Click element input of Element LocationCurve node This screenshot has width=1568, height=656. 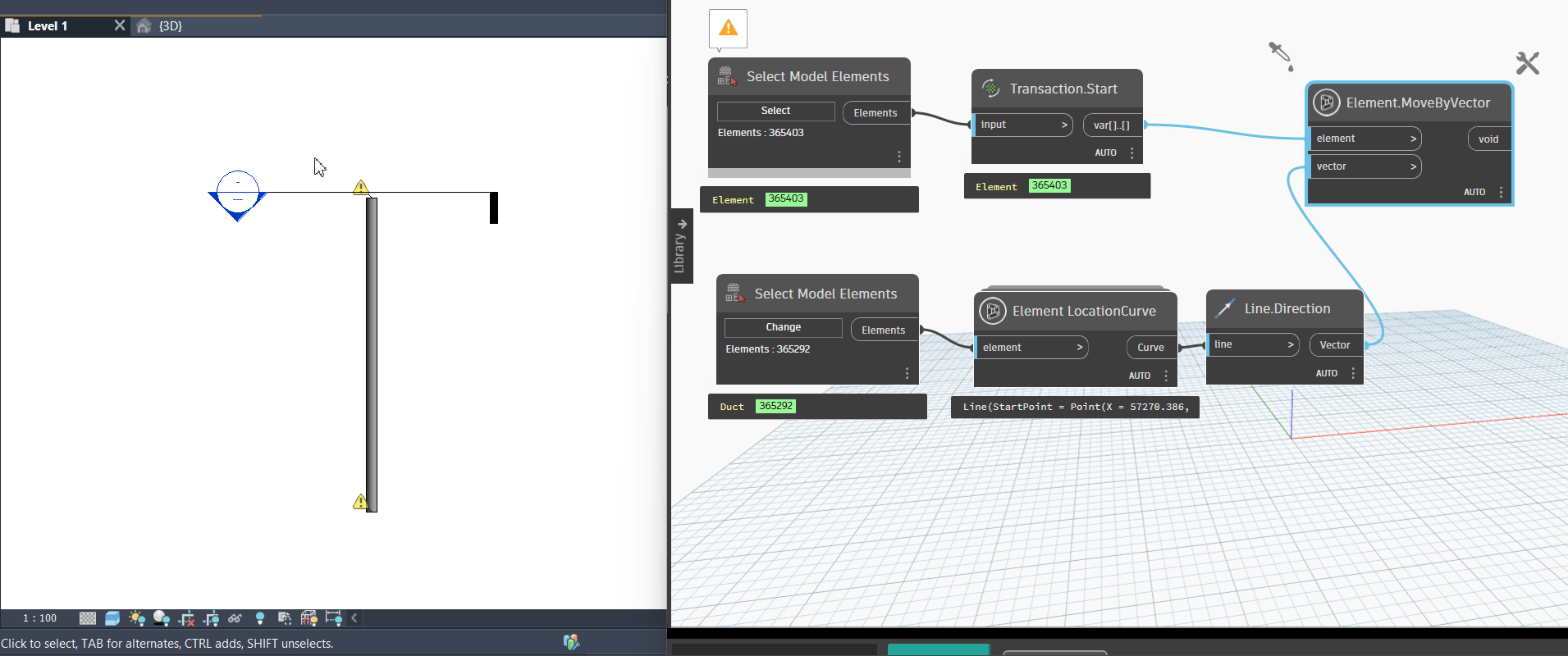[x=1032, y=348]
